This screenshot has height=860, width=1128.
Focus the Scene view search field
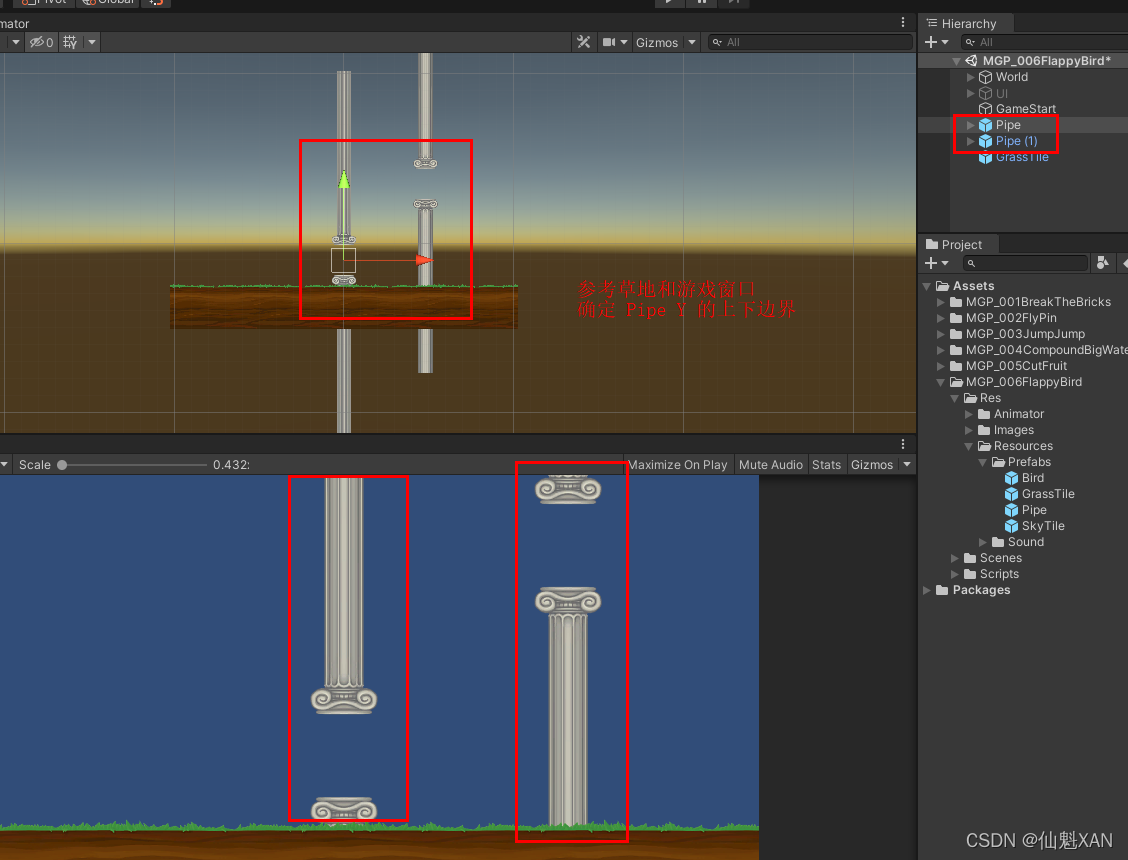[811, 42]
